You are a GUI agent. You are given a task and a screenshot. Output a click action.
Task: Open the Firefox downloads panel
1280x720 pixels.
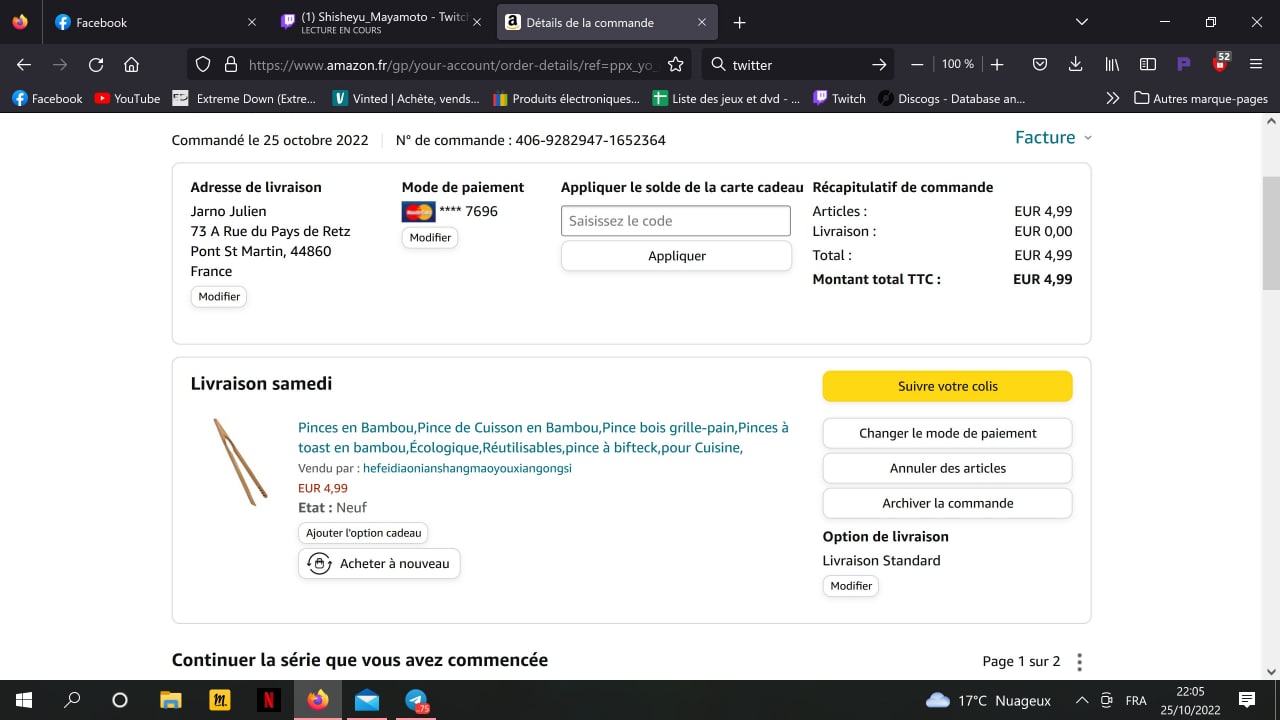[1075, 65]
